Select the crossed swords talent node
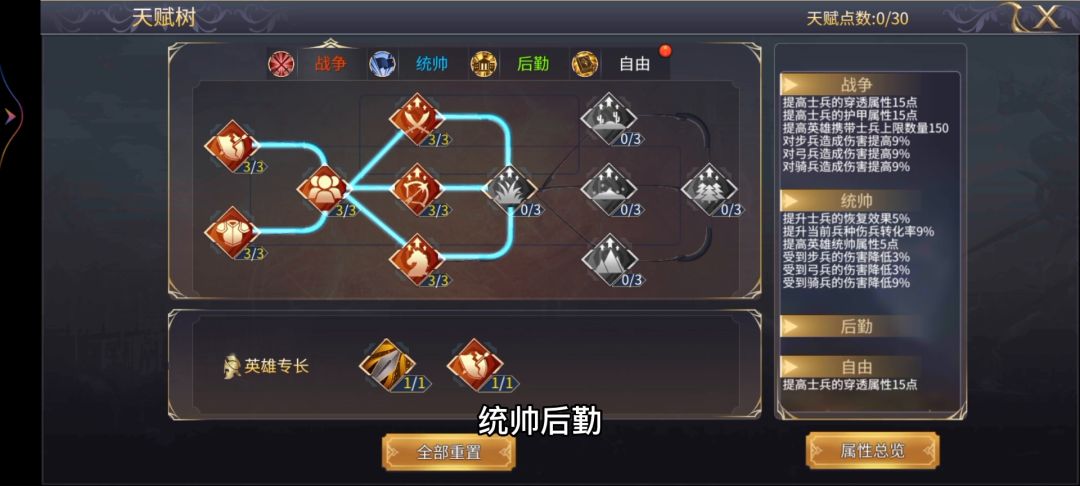This screenshot has height=486, width=1080. coord(416,118)
